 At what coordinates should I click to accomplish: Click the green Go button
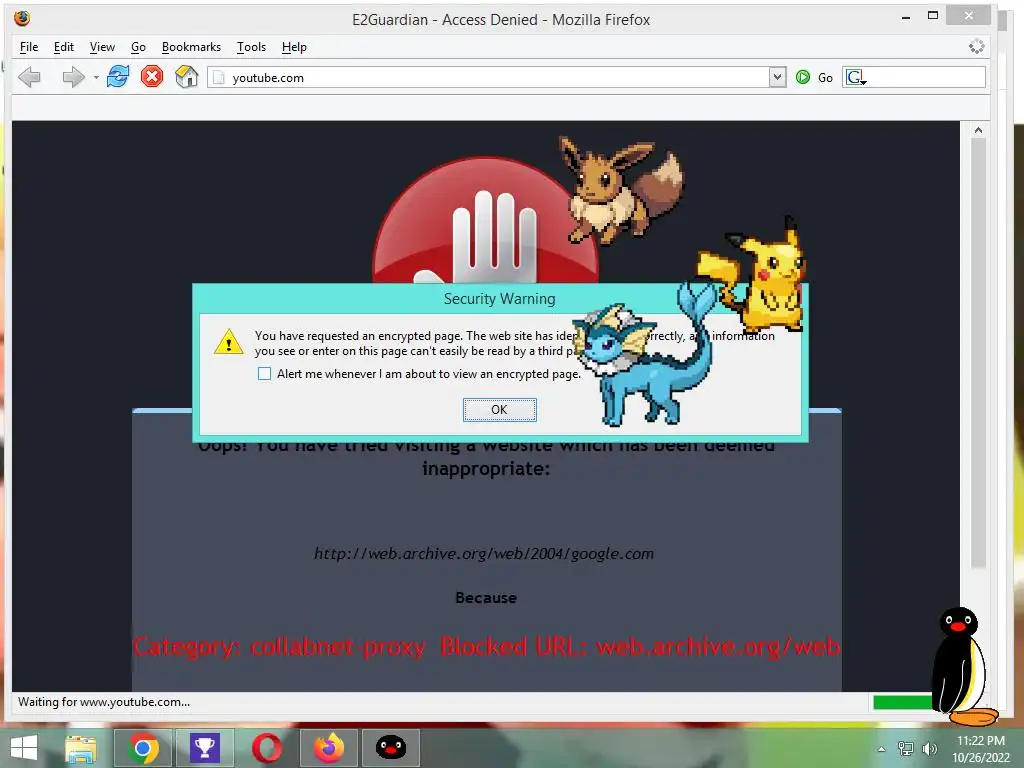click(x=814, y=78)
